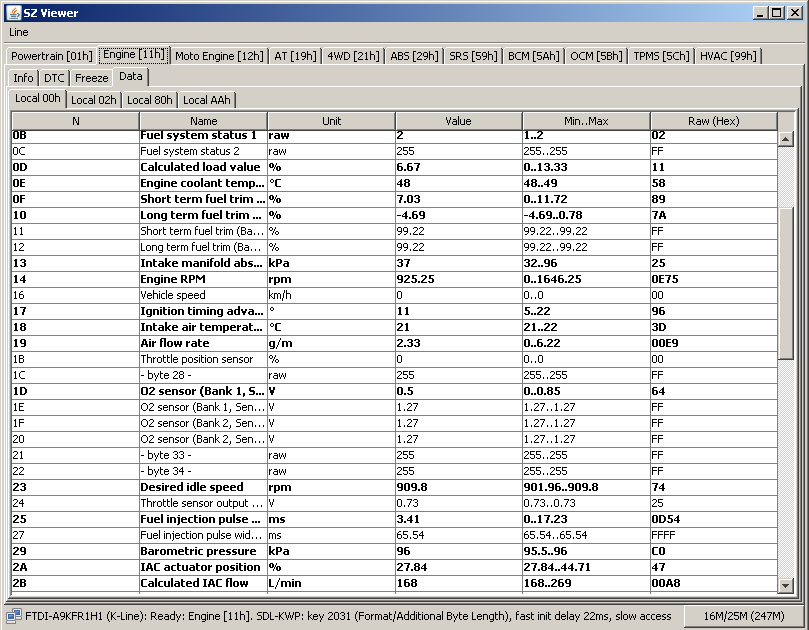
Task: Open the 4WD [21h] tab
Action: click(x=353, y=56)
